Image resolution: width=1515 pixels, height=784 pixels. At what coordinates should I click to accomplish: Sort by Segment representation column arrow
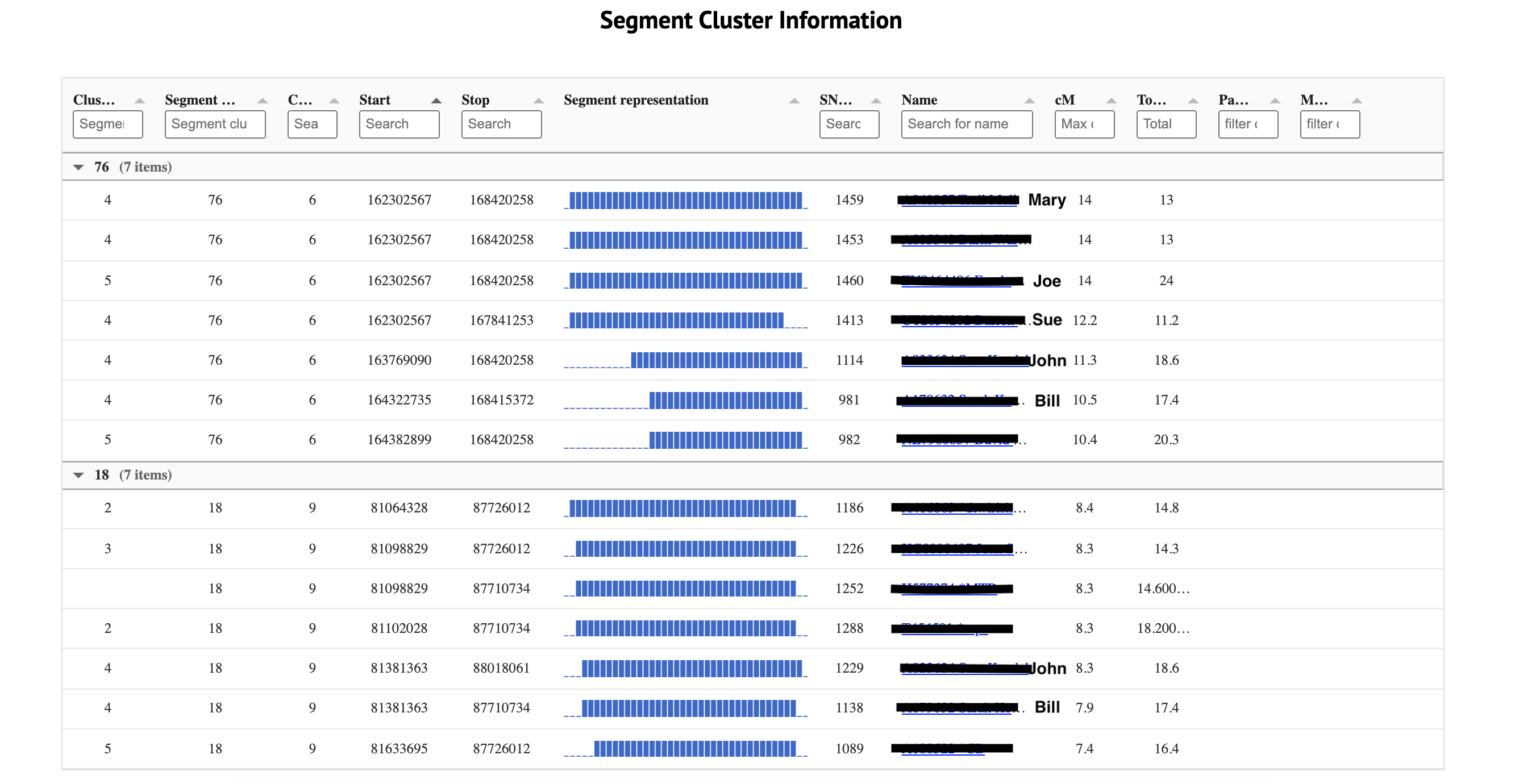[x=794, y=100]
